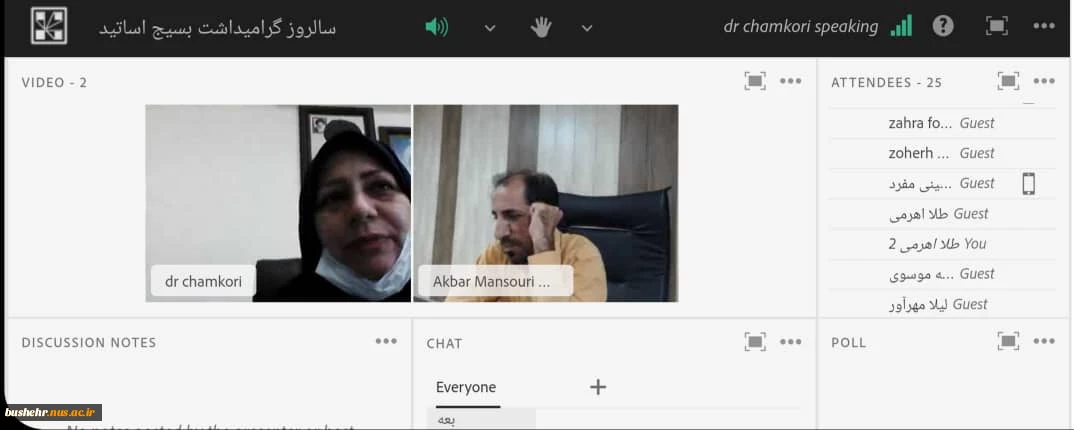Click the dr chamkori speaking indicator
This screenshot has height=430, width=1074.
click(x=801, y=27)
